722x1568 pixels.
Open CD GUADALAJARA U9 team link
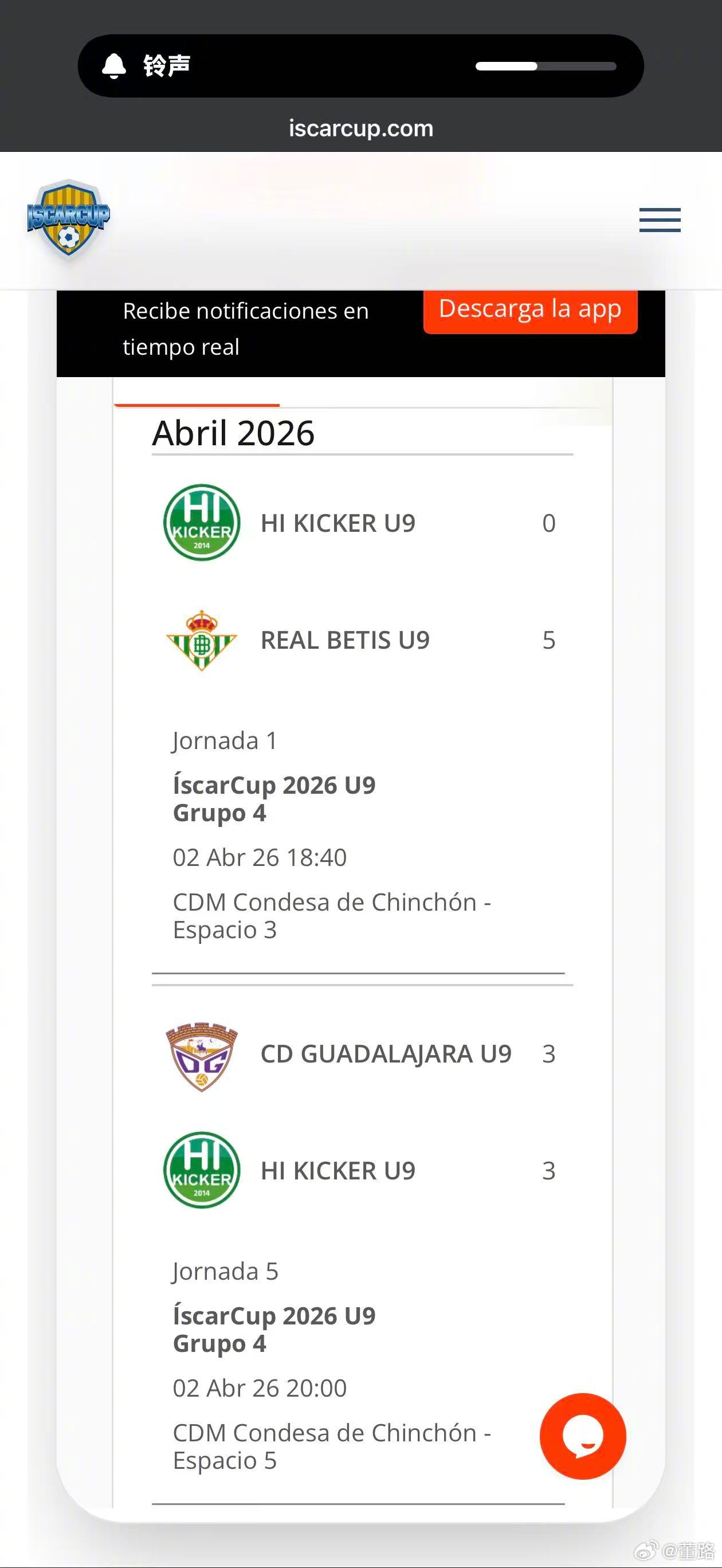pyautogui.click(x=386, y=1055)
